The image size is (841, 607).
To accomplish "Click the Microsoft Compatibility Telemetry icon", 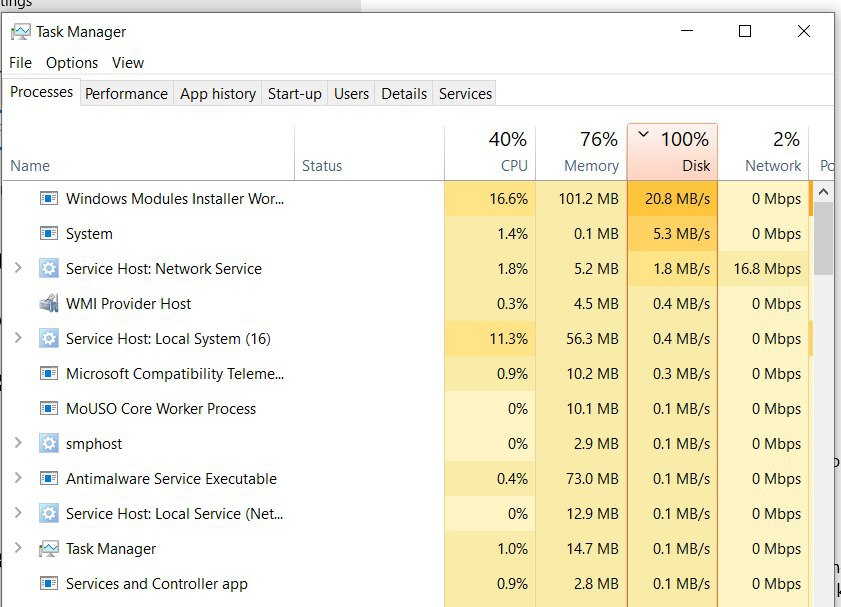I will tap(49, 373).
